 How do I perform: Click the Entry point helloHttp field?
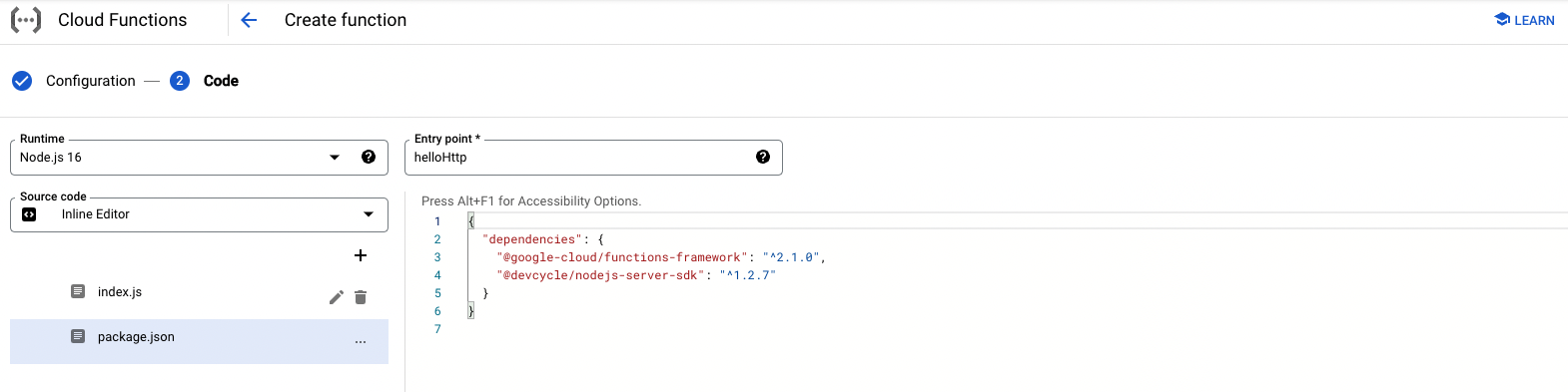click(x=579, y=158)
